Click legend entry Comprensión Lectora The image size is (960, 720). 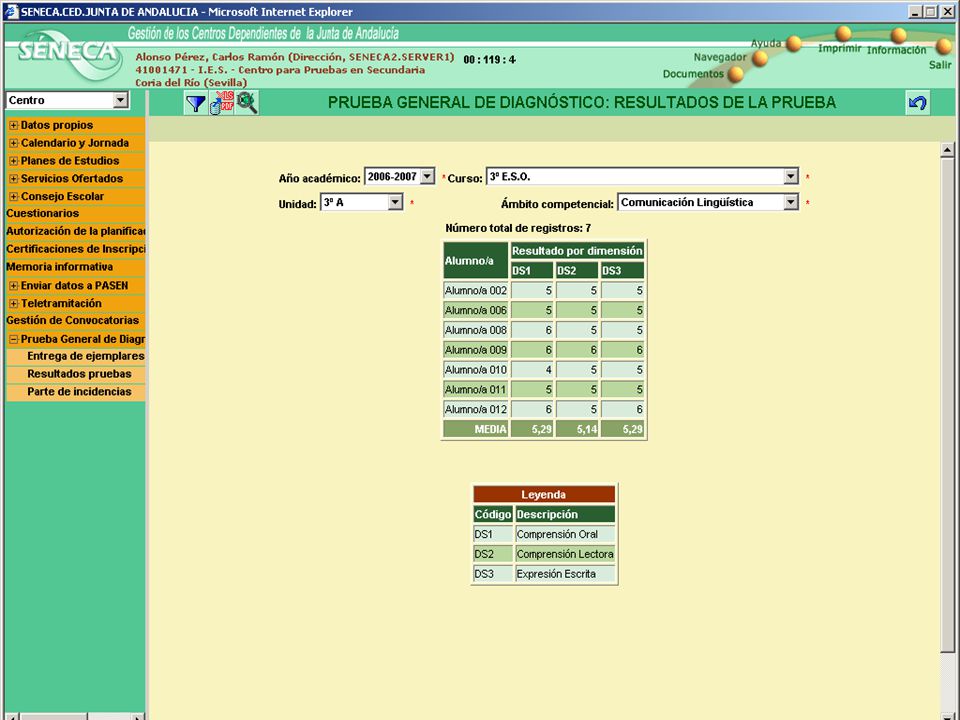pyautogui.click(x=564, y=553)
